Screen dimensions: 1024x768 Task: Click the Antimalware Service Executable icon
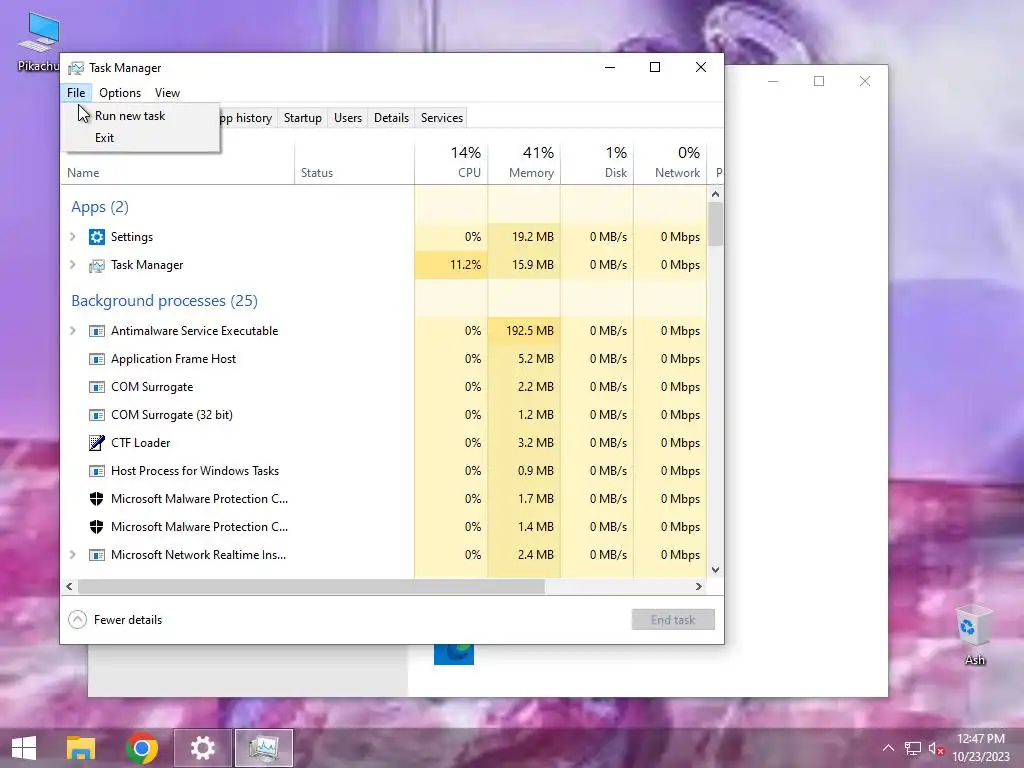pos(97,331)
